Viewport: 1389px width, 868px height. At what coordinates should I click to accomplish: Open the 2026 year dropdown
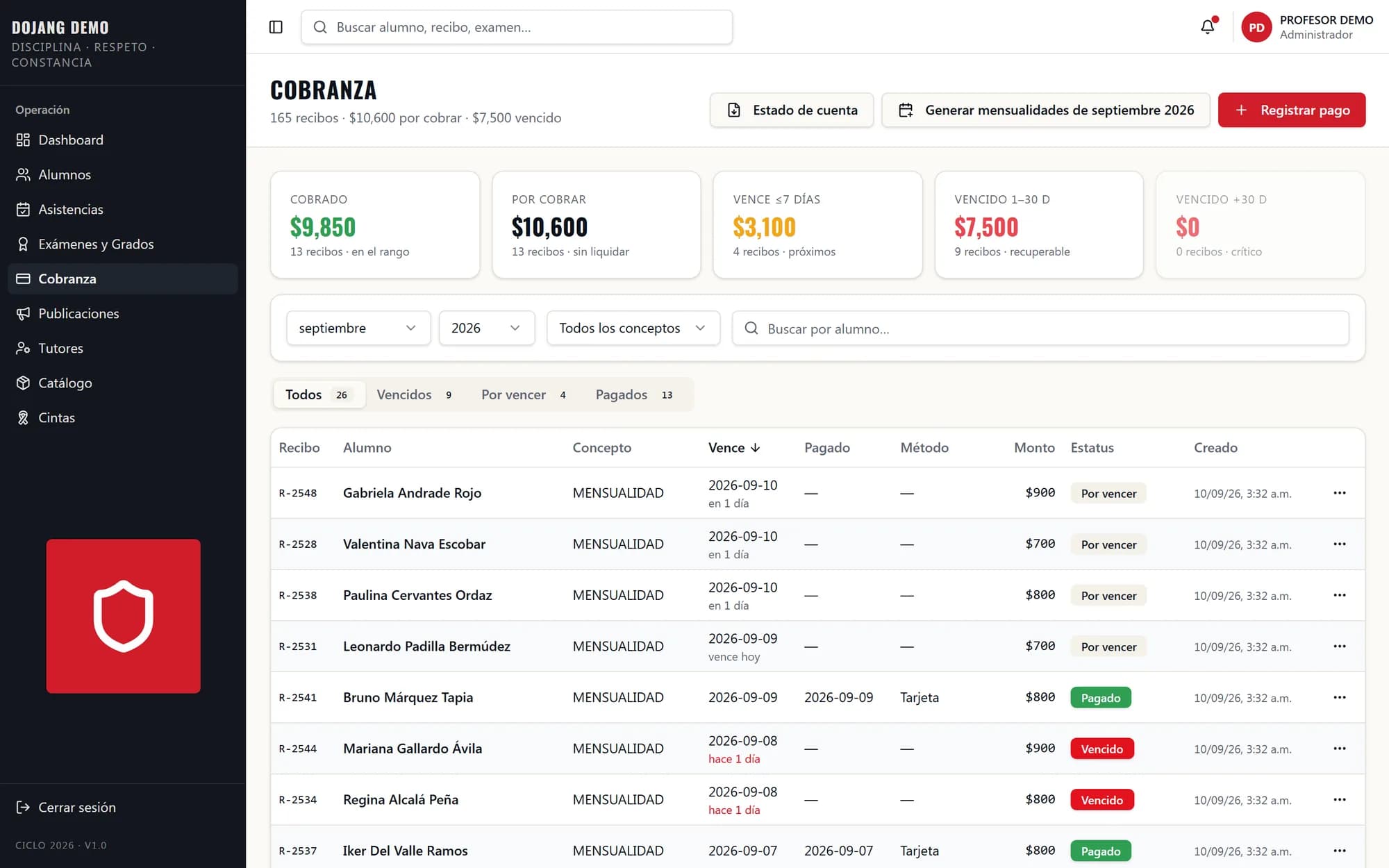pos(487,328)
